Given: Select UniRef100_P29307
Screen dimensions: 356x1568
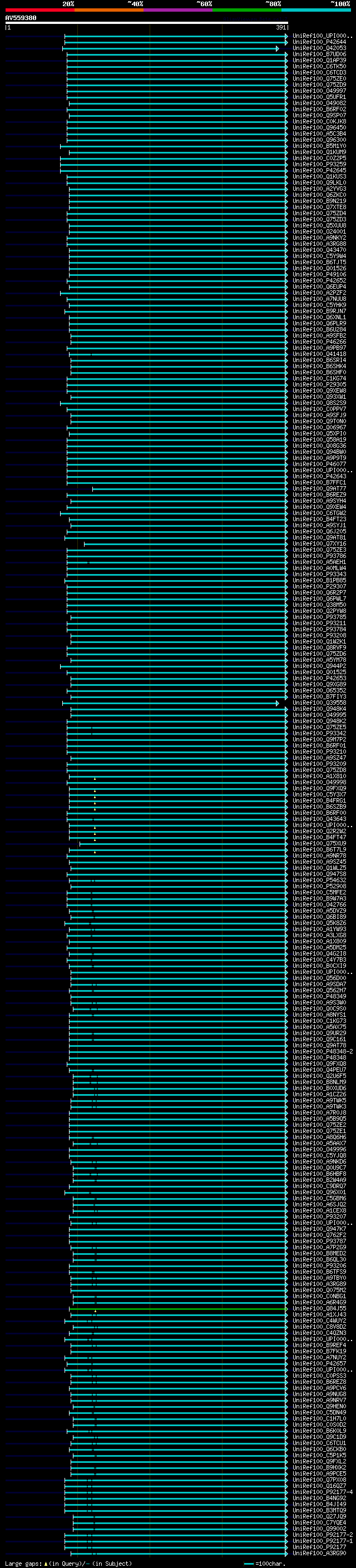Looking at the screenshot, I should [x=319, y=586].
